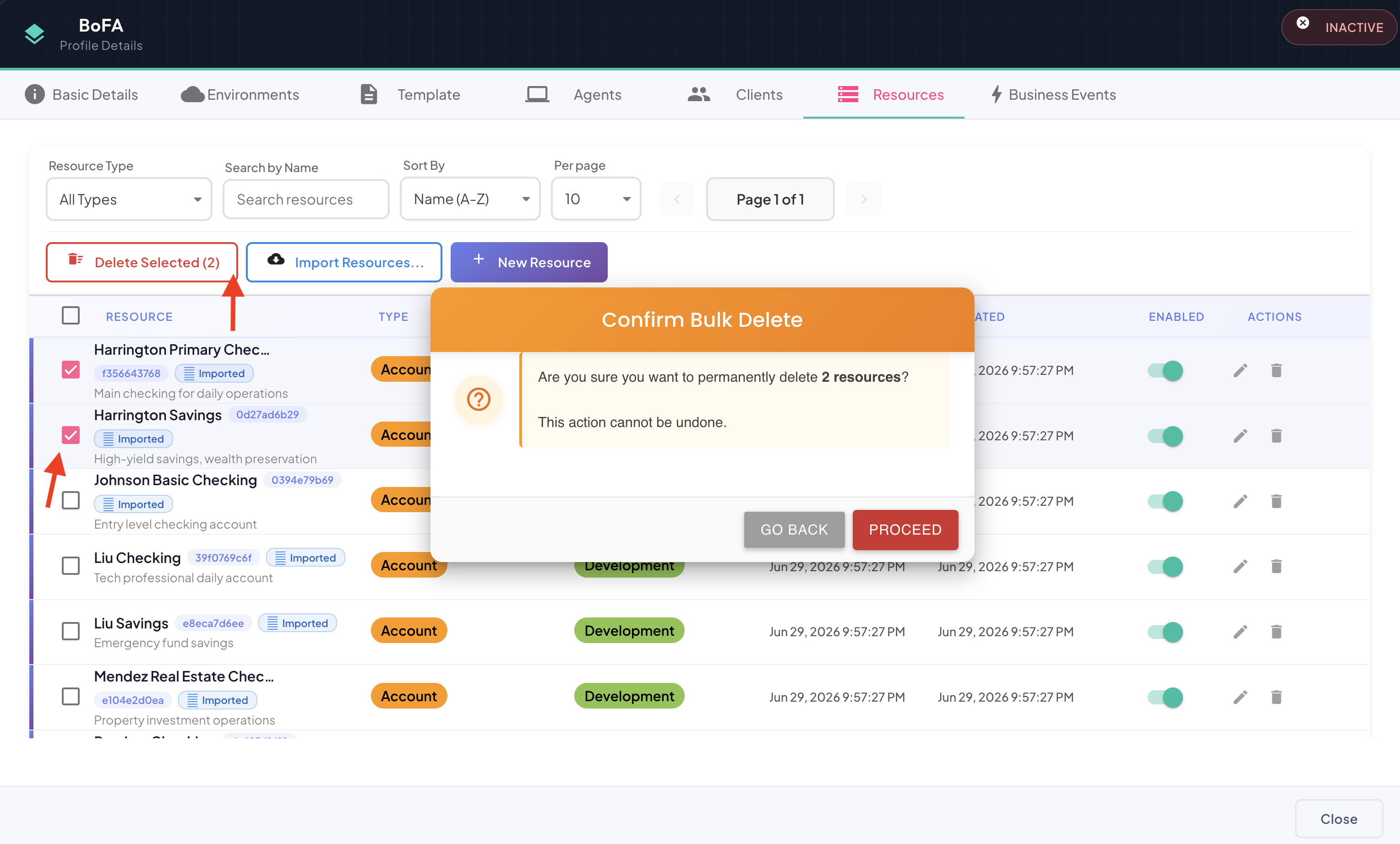Viewport: 1400px width, 844px height.
Task: Edit Mendez Real Estate pencil icon
Action: tap(1240, 697)
